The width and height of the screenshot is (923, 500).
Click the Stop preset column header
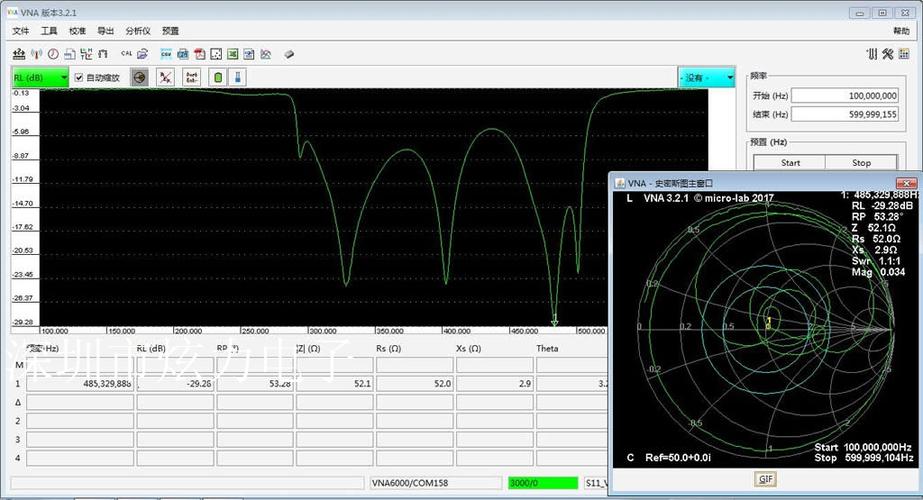pyautogui.click(x=861, y=163)
